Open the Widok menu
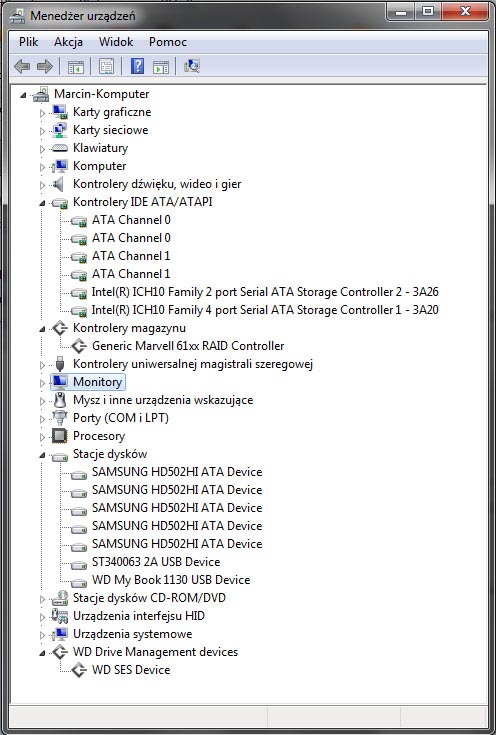Image resolution: width=496 pixels, height=735 pixels. point(116,42)
